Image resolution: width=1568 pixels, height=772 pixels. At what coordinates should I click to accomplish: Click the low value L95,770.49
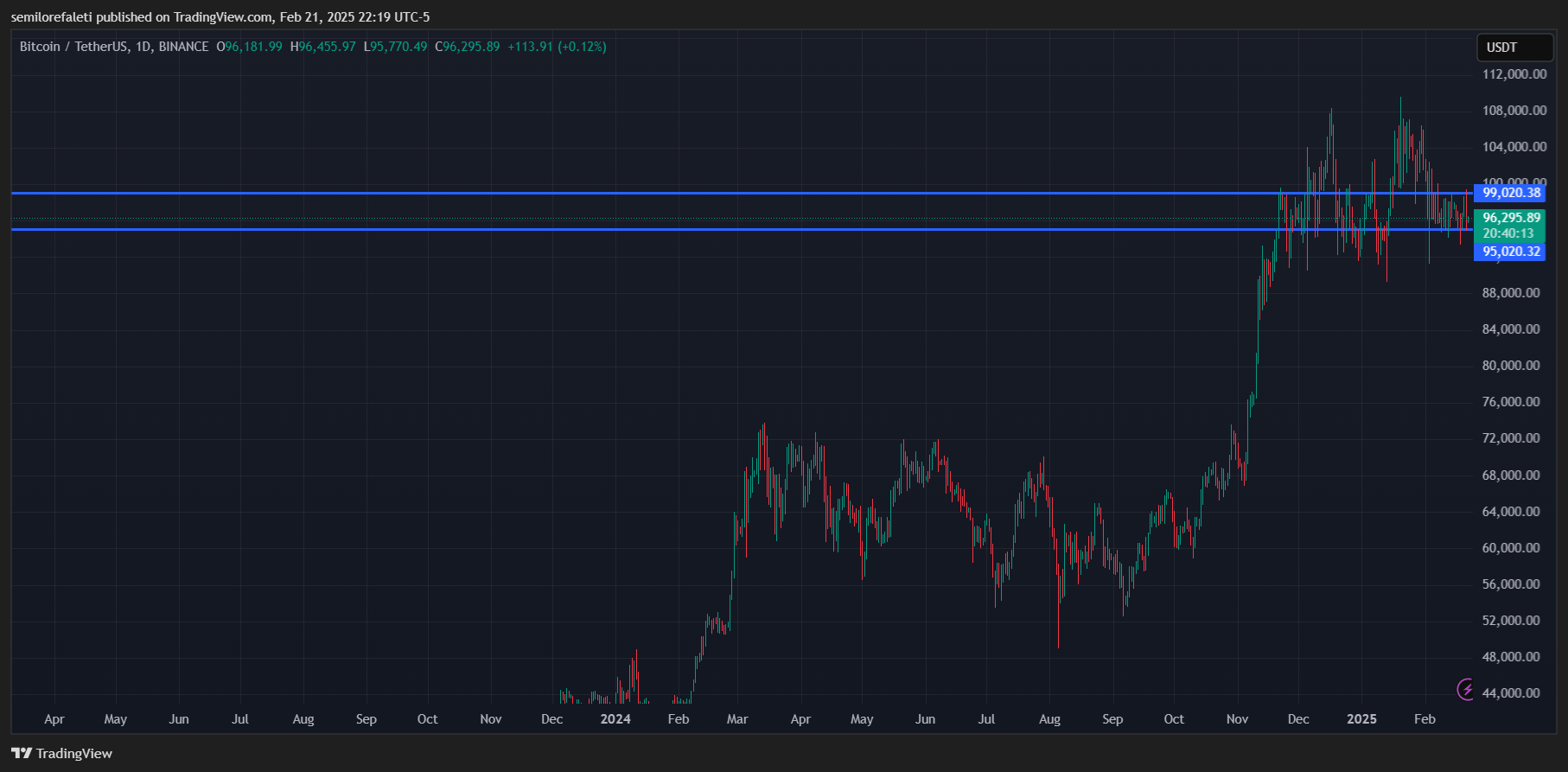(x=395, y=47)
